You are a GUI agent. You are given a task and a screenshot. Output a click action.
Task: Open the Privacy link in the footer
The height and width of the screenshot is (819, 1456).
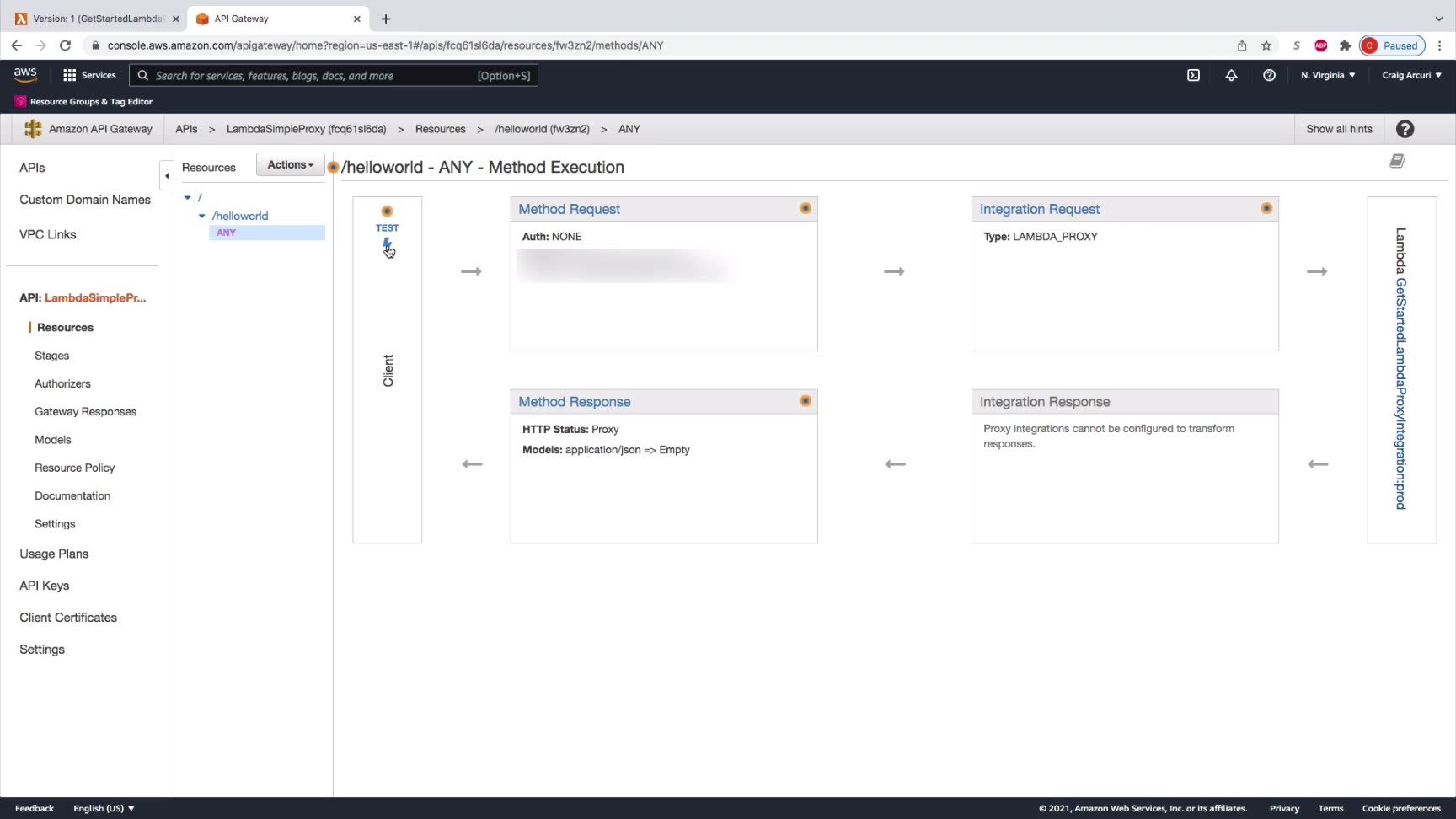[1284, 808]
